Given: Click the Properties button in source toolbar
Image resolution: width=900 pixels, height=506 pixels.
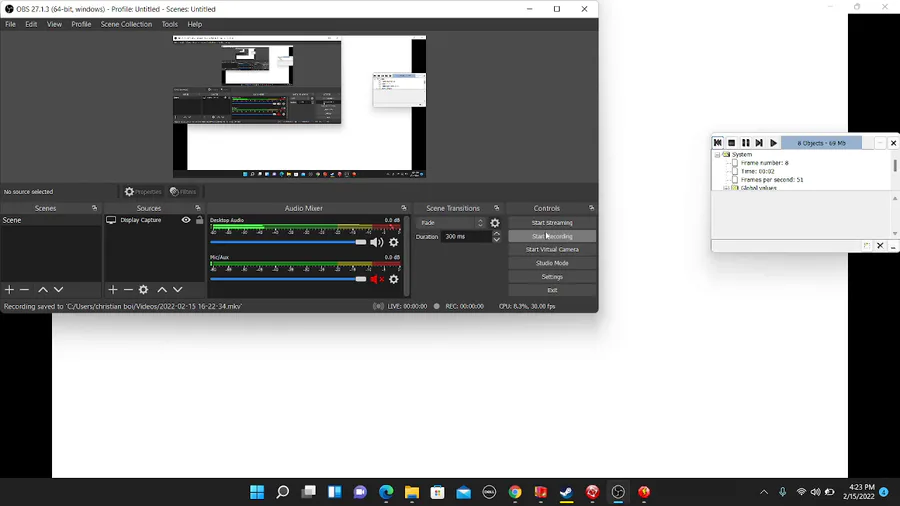Looking at the screenshot, I should (143, 192).
